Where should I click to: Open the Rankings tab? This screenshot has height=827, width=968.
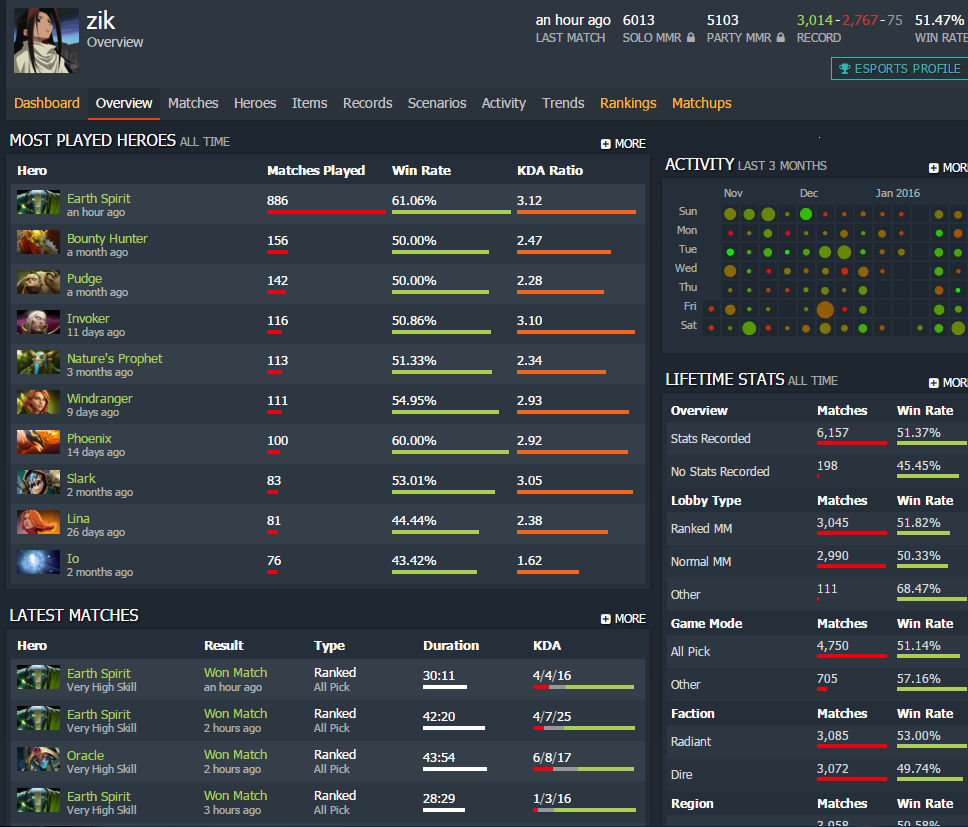(628, 103)
